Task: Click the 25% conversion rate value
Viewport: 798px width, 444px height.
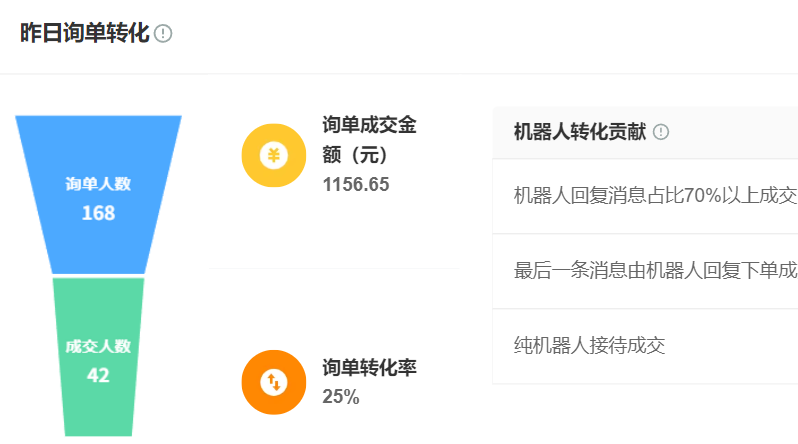Action: (x=340, y=397)
